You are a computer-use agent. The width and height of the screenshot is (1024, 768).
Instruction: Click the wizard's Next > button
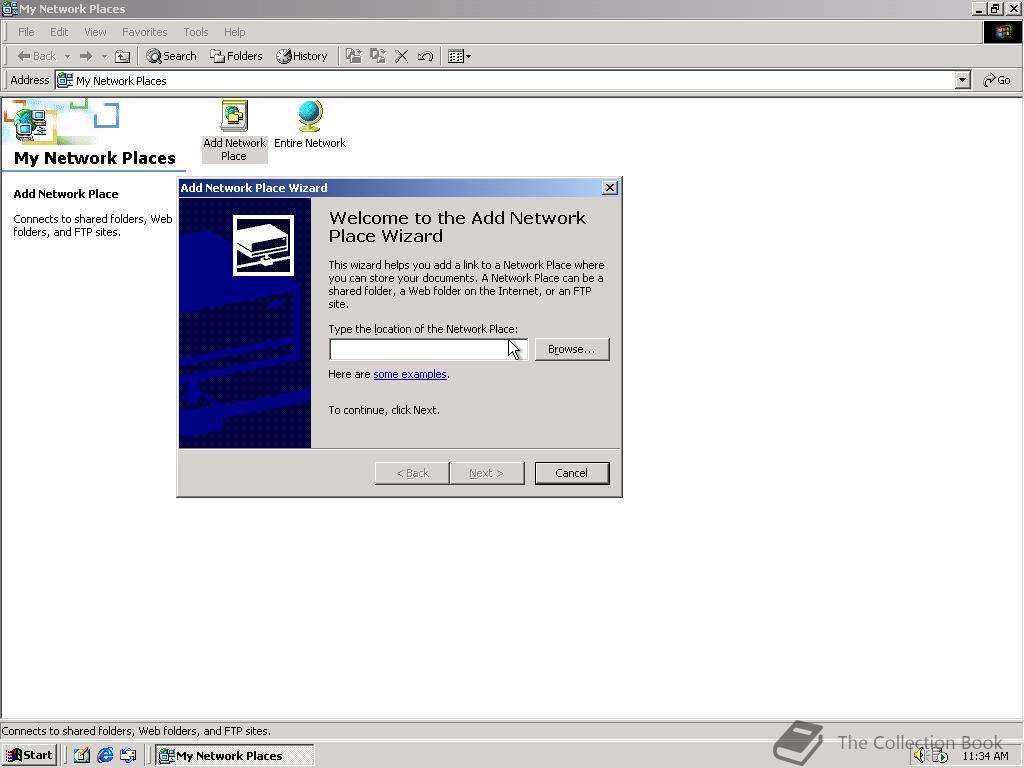[487, 473]
